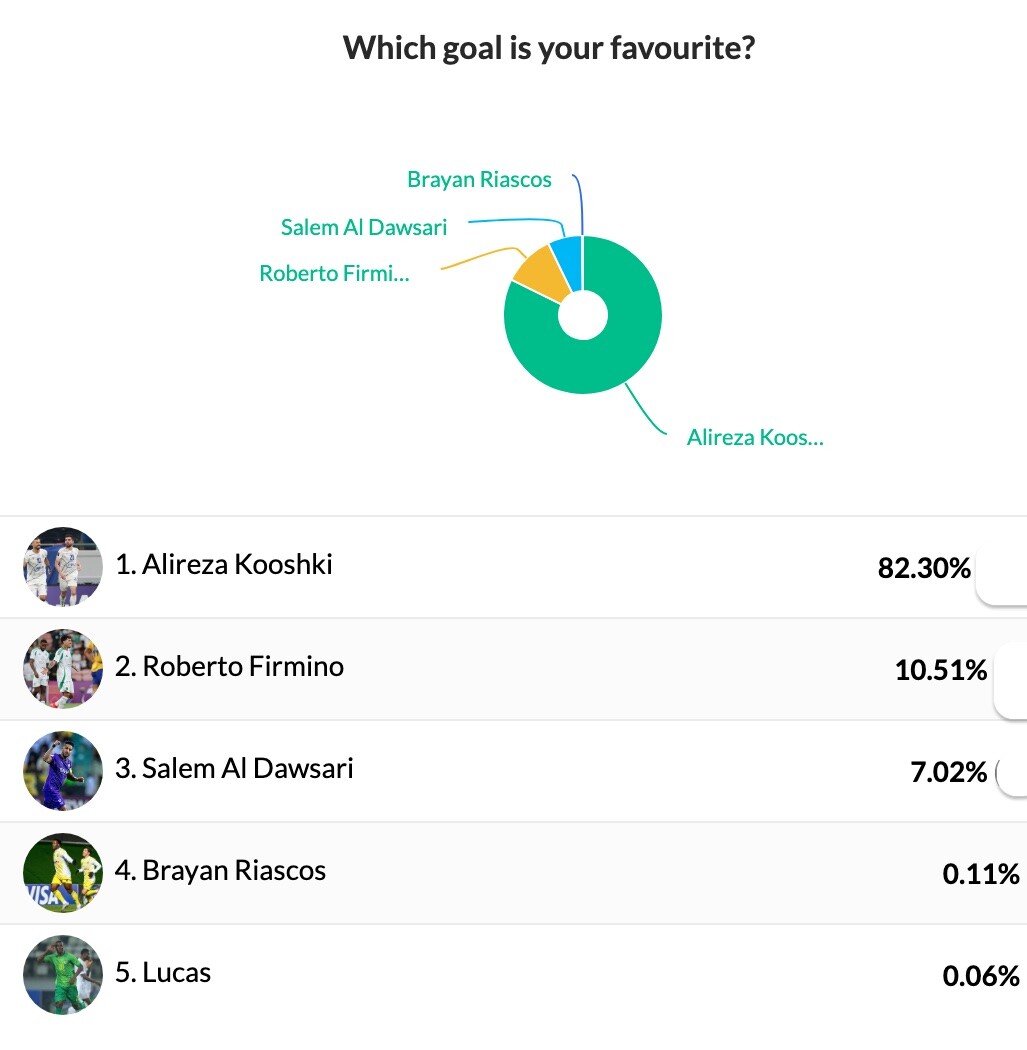Click Alireza Kooshki's player photo thumbnail
This screenshot has width=1027, height=1050.
pyautogui.click(x=62, y=567)
